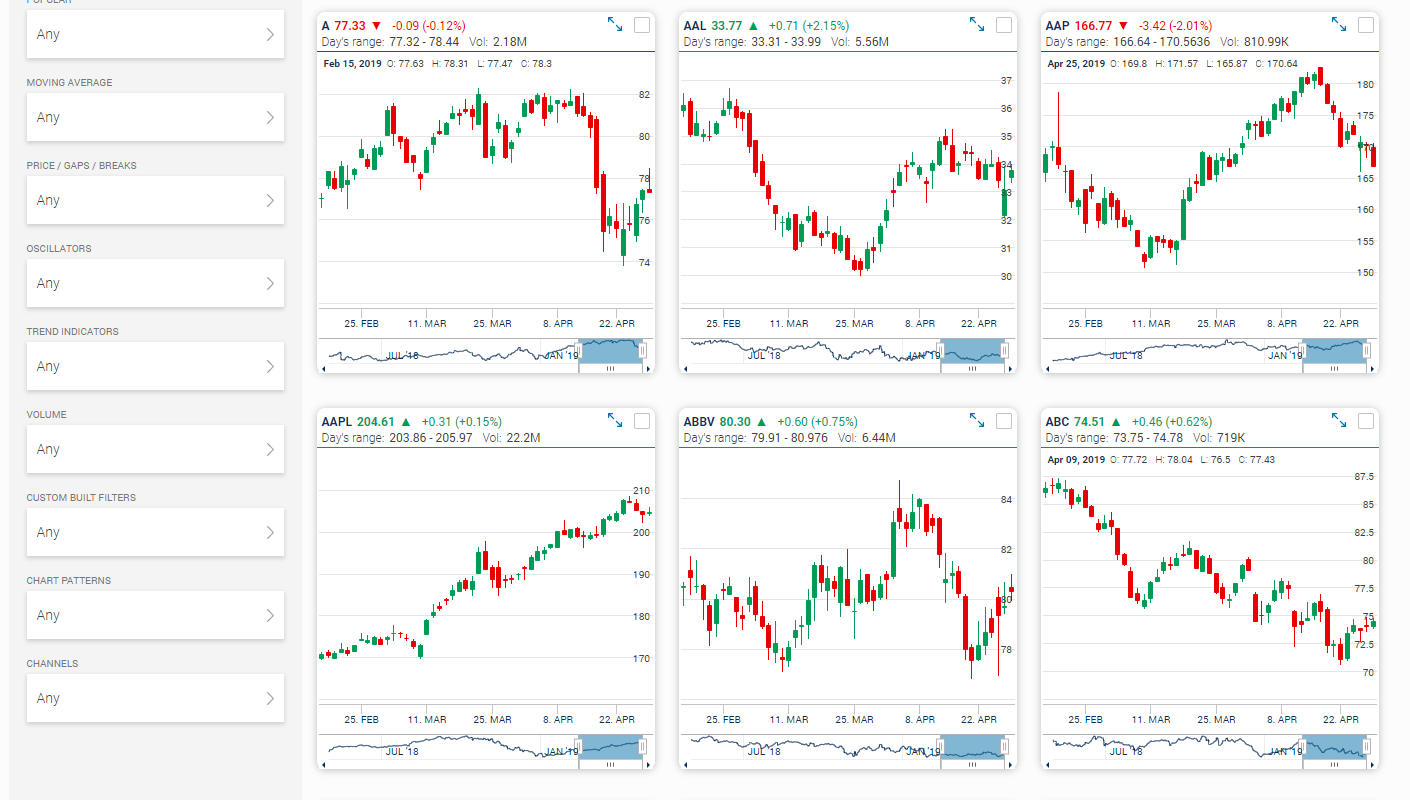Tick the AAPL chart checkbox
Viewport: 1410px width, 800px height.
tap(642, 422)
